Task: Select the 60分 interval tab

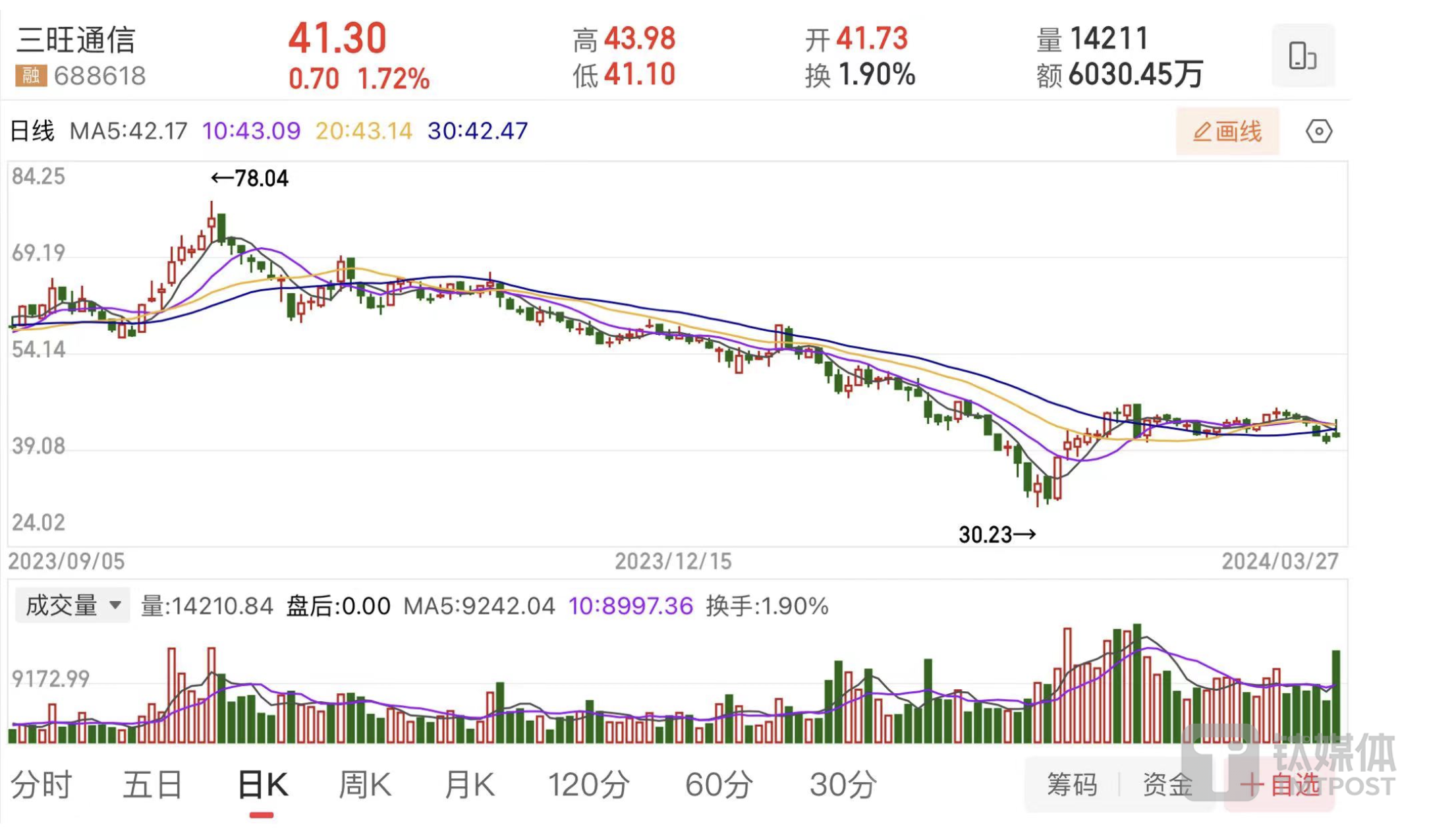Action: pos(718,784)
